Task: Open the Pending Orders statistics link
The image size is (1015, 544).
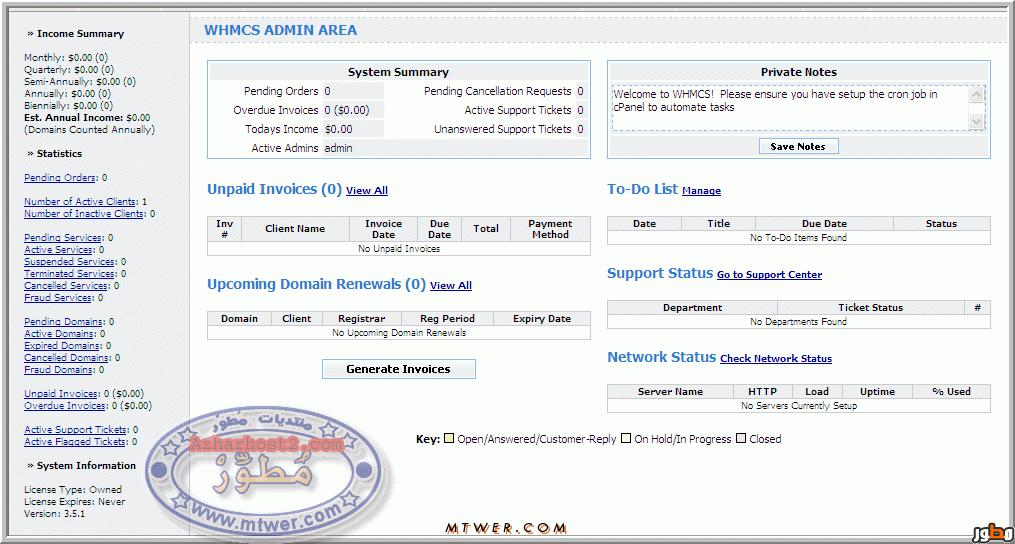Action: [60, 177]
